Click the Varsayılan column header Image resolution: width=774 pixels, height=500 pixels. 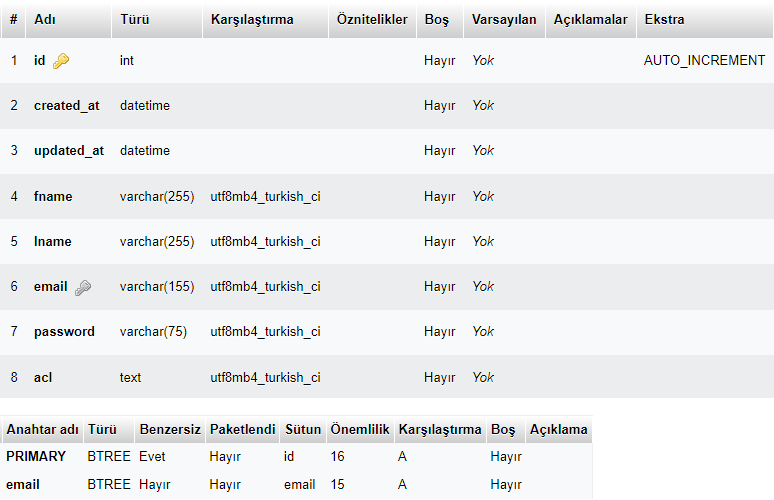click(505, 20)
